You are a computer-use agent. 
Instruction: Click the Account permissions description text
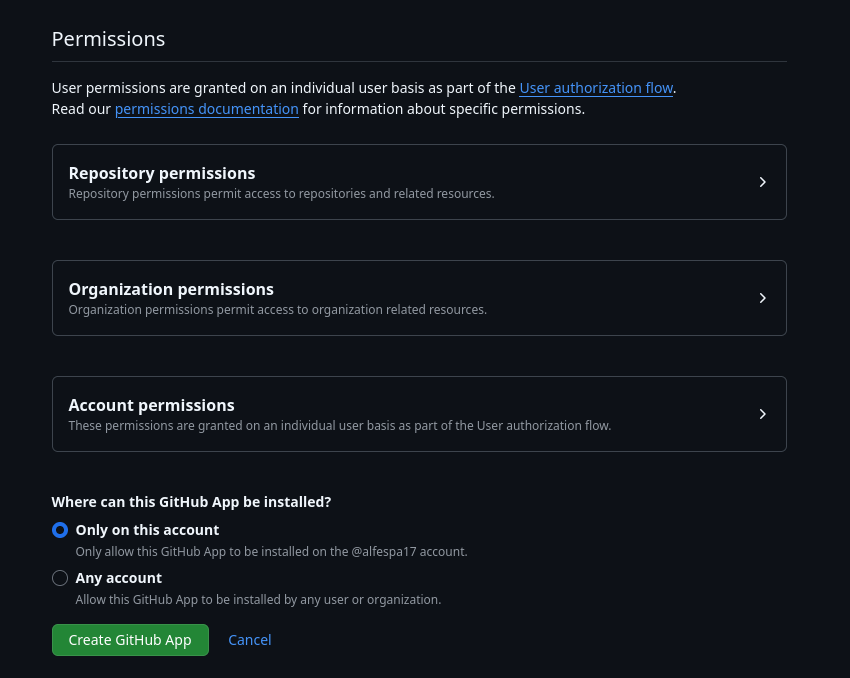pyautogui.click(x=339, y=426)
